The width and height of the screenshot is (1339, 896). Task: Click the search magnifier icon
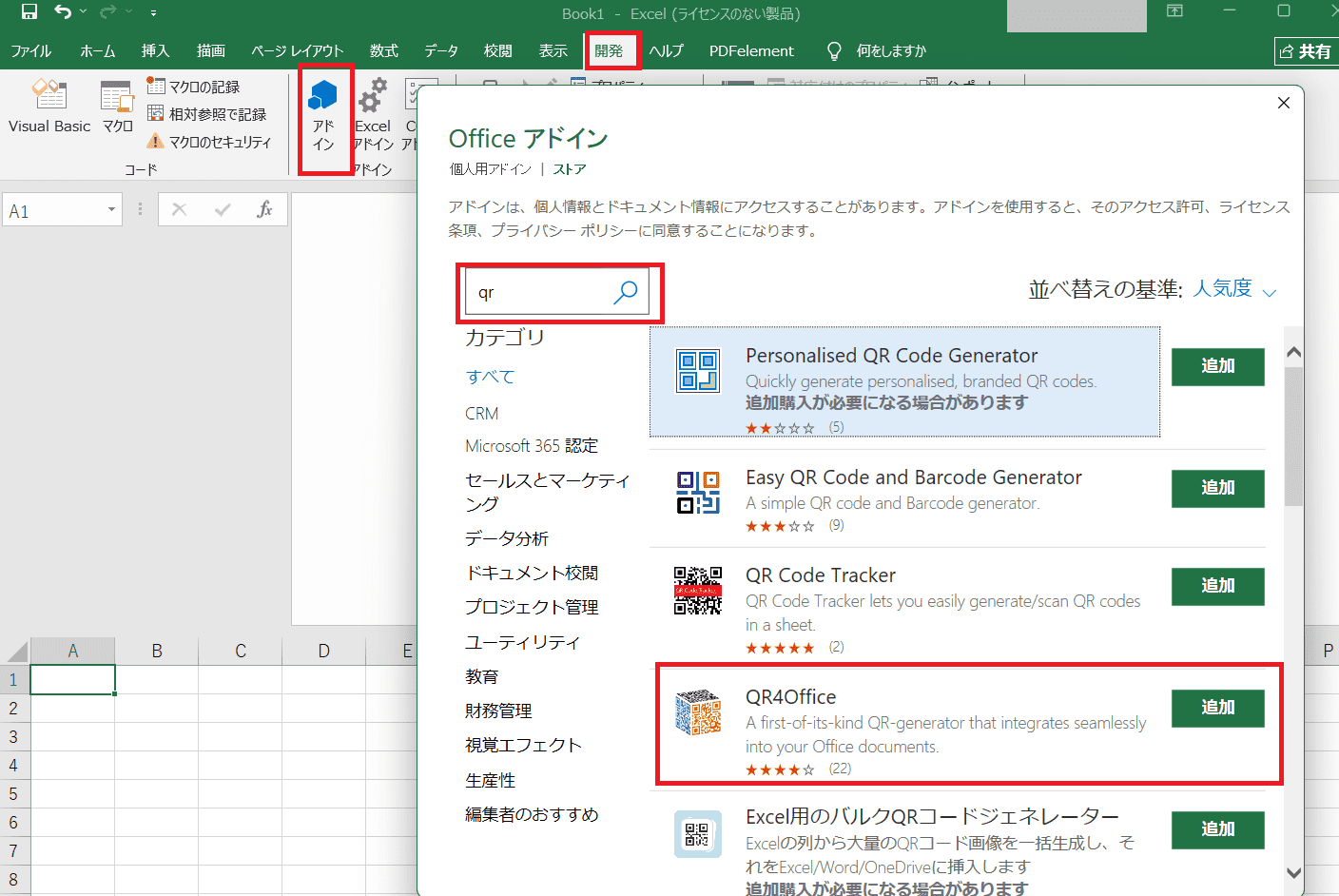(x=626, y=292)
